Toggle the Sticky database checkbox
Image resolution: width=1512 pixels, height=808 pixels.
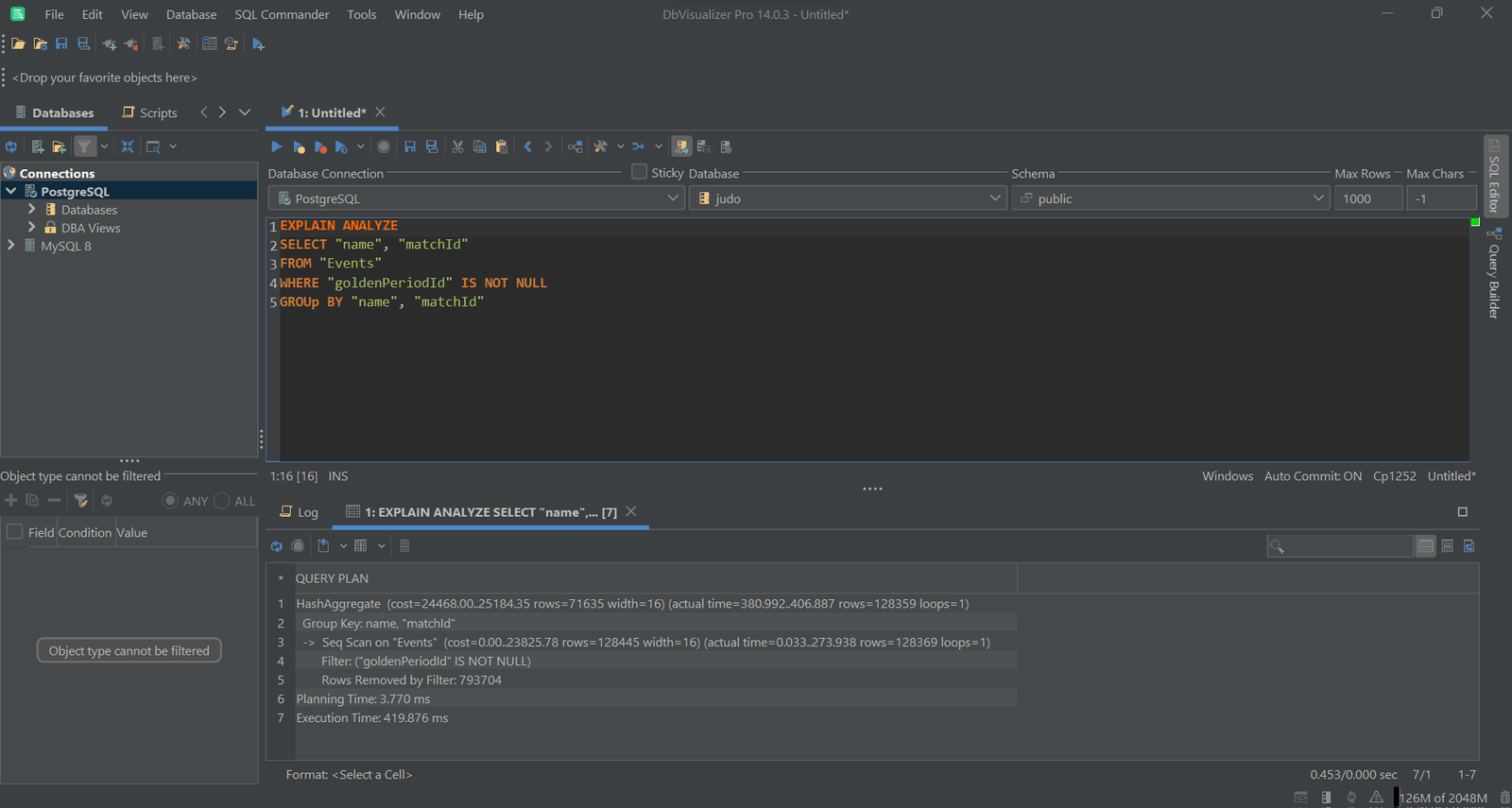coord(640,172)
